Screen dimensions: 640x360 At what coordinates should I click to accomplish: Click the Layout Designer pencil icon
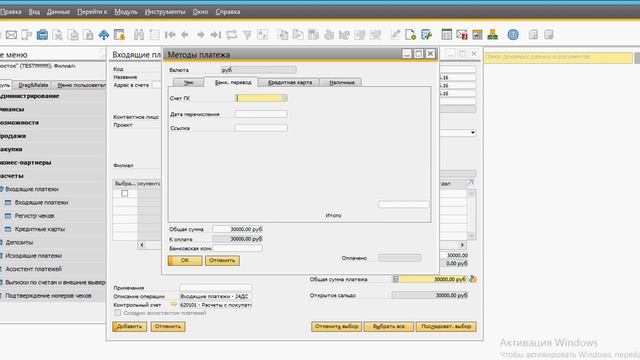click(x=395, y=35)
